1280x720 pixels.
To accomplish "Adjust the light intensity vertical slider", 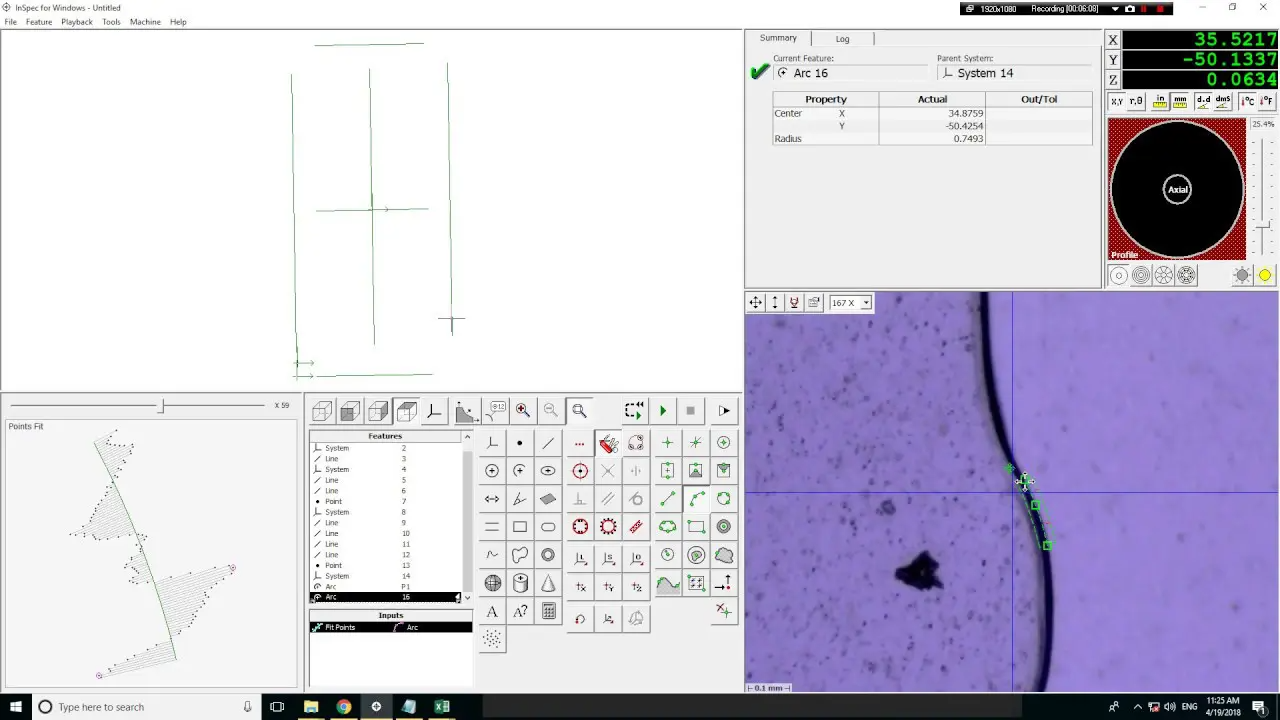I will tap(1263, 226).
